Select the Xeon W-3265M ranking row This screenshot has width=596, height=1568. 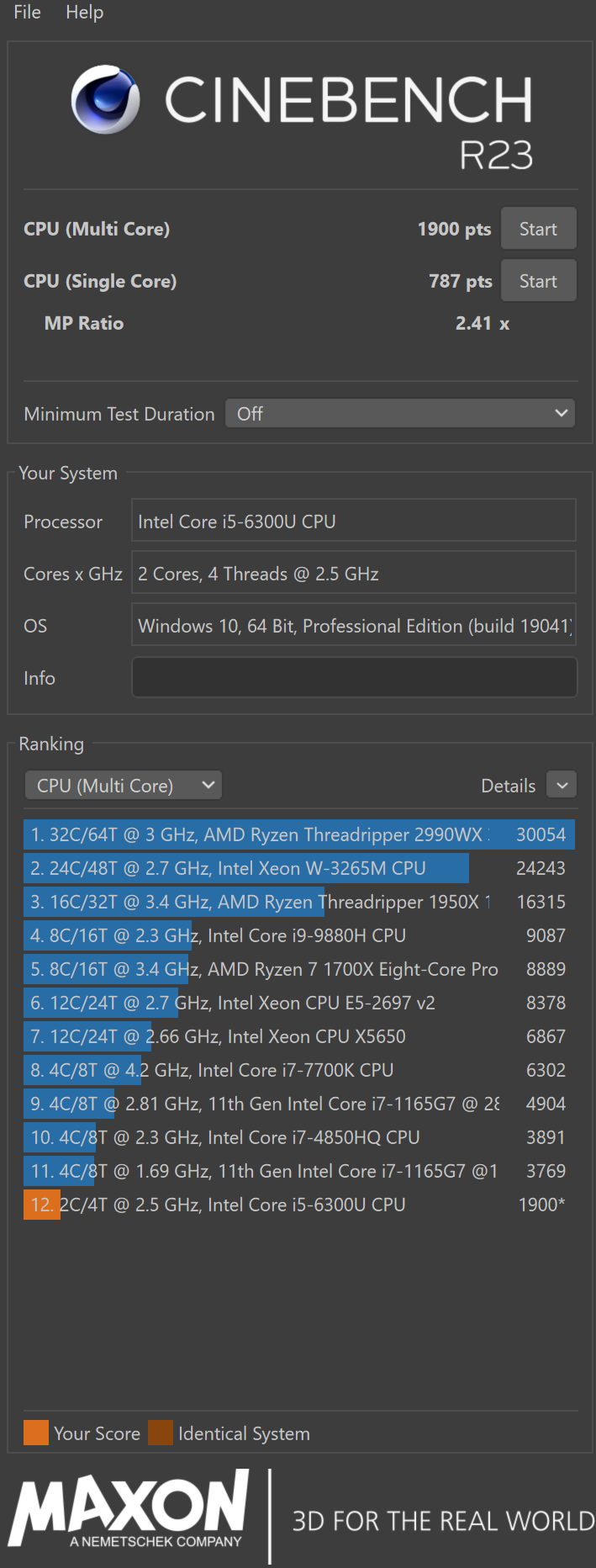299,868
